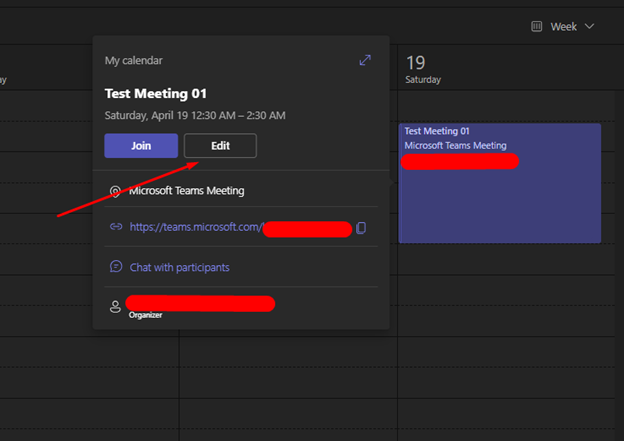Image resolution: width=624 pixels, height=441 pixels.
Task: Click the chain link icon beside the Teams URL
Action: 116,226
